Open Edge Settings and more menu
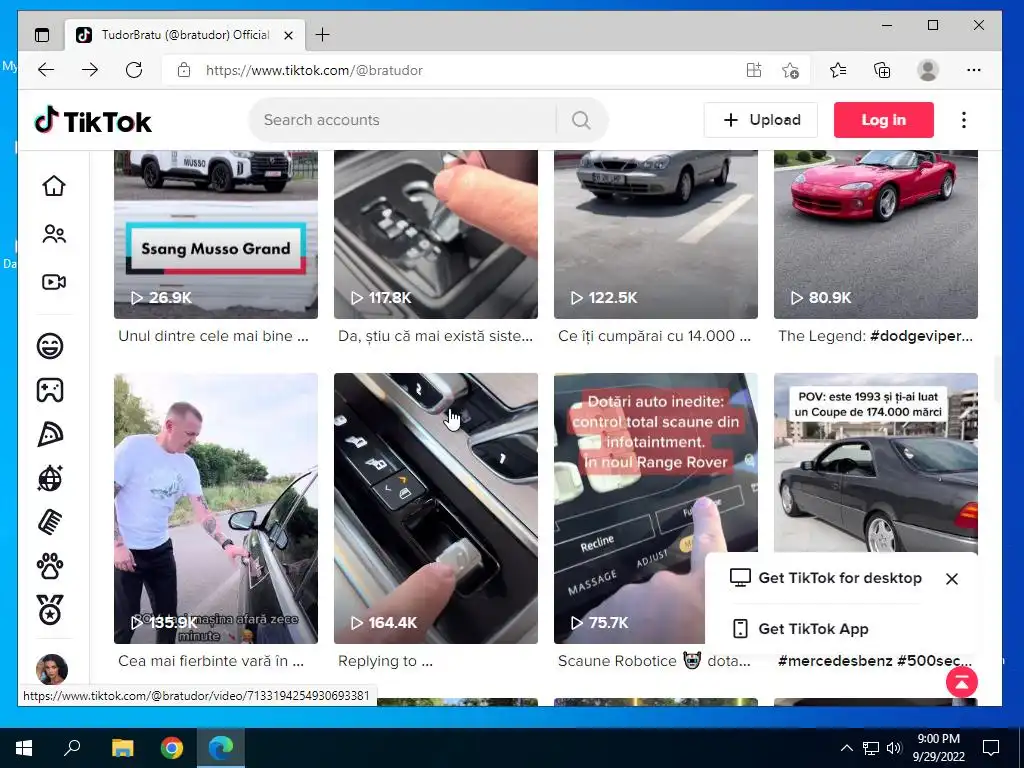 [974, 70]
